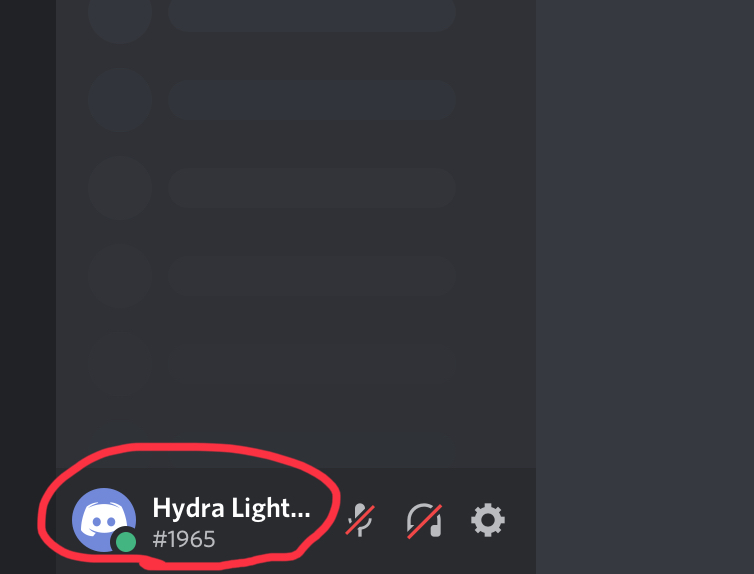Click the empty main chat area on right
The height and width of the screenshot is (574, 754).
coord(645,287)
